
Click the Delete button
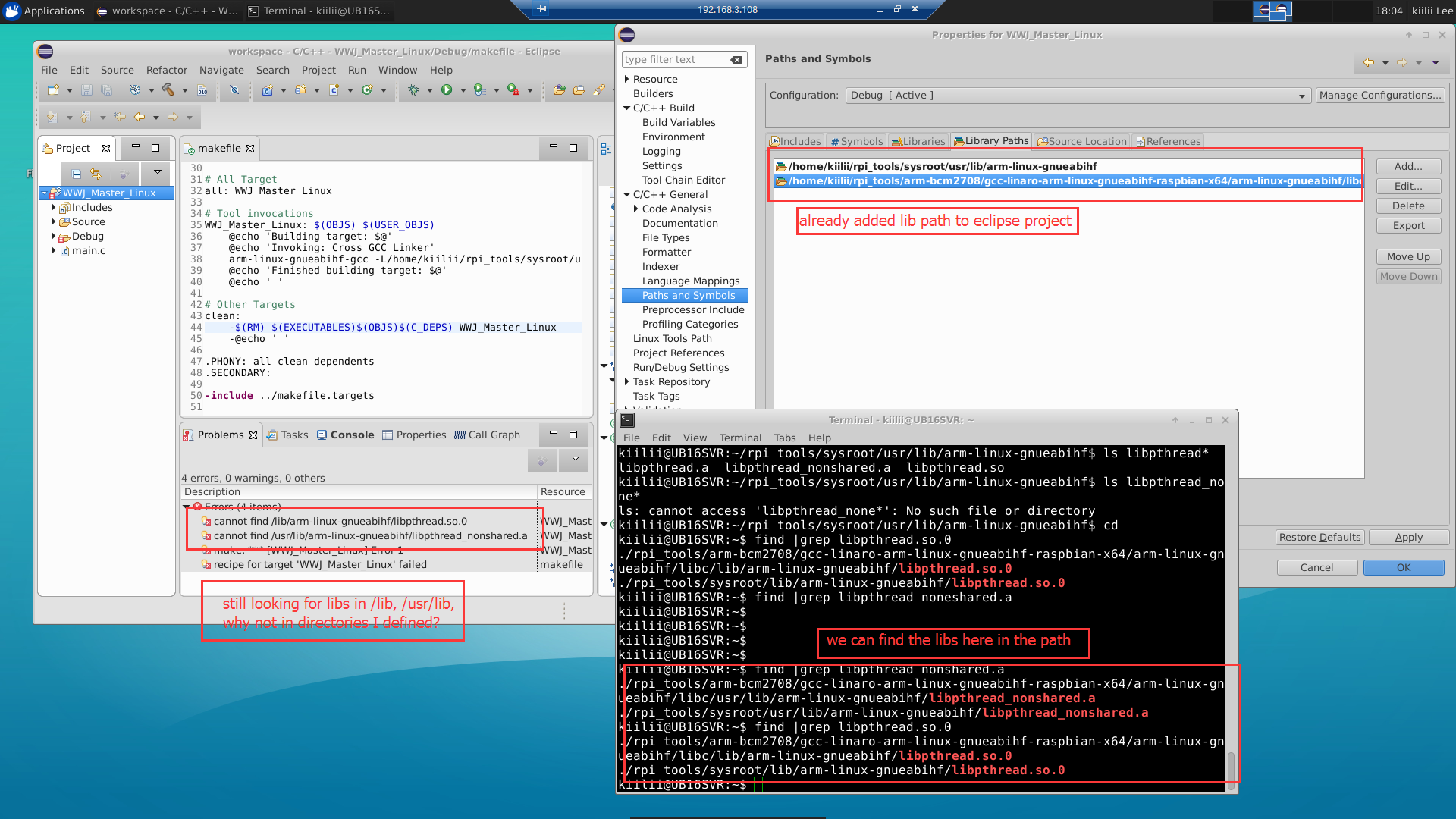coord(1408,206)
